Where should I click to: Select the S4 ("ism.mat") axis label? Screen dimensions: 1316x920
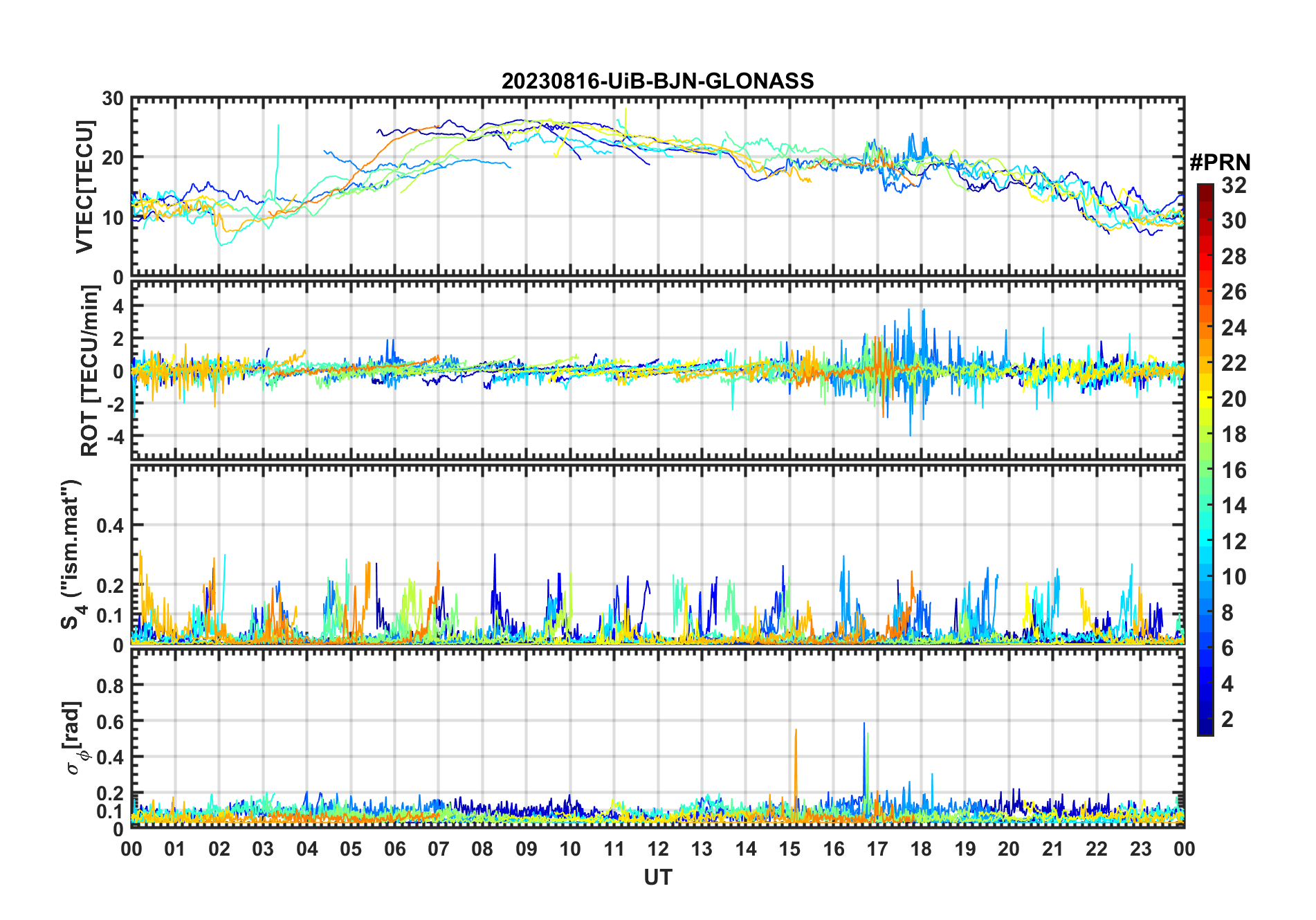click(x=71, y=554)
